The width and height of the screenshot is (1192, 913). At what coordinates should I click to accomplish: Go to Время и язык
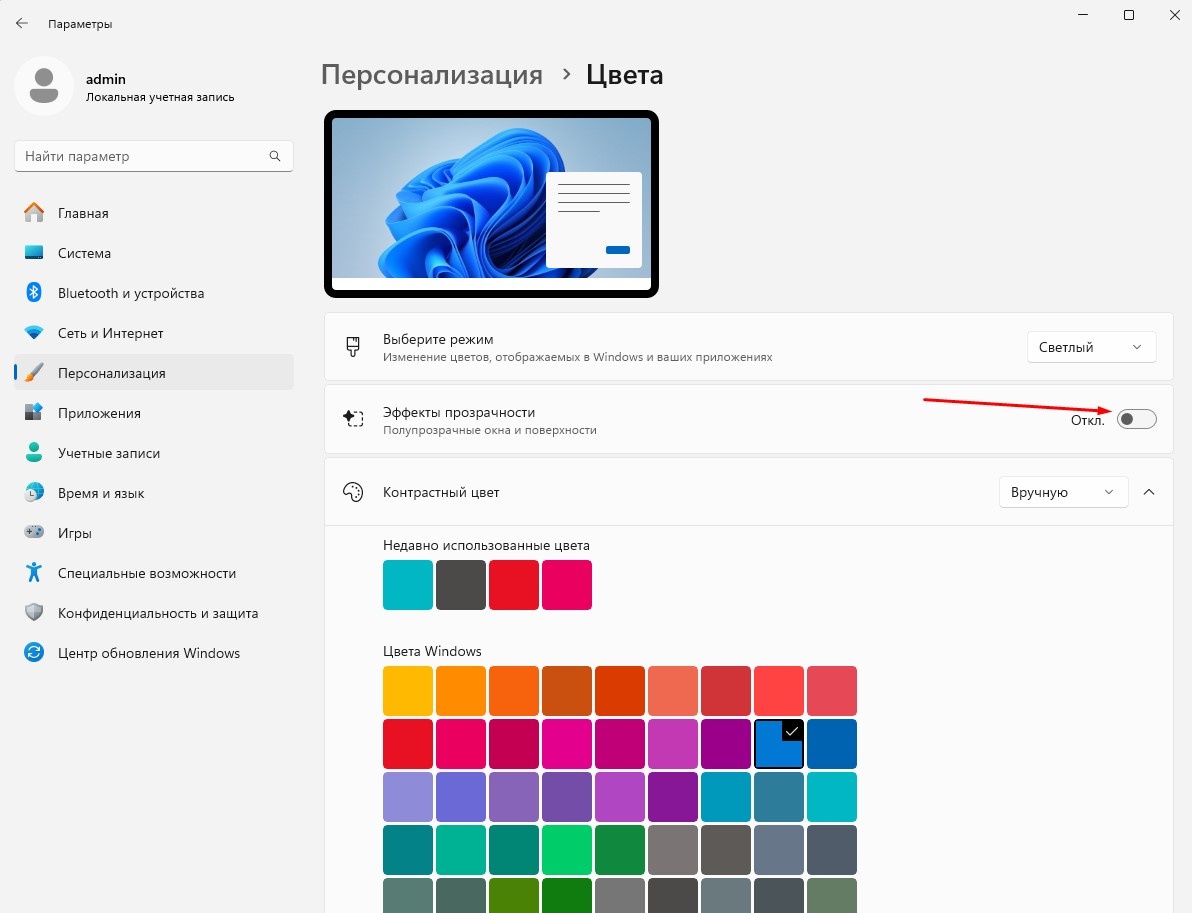point(154,493)
